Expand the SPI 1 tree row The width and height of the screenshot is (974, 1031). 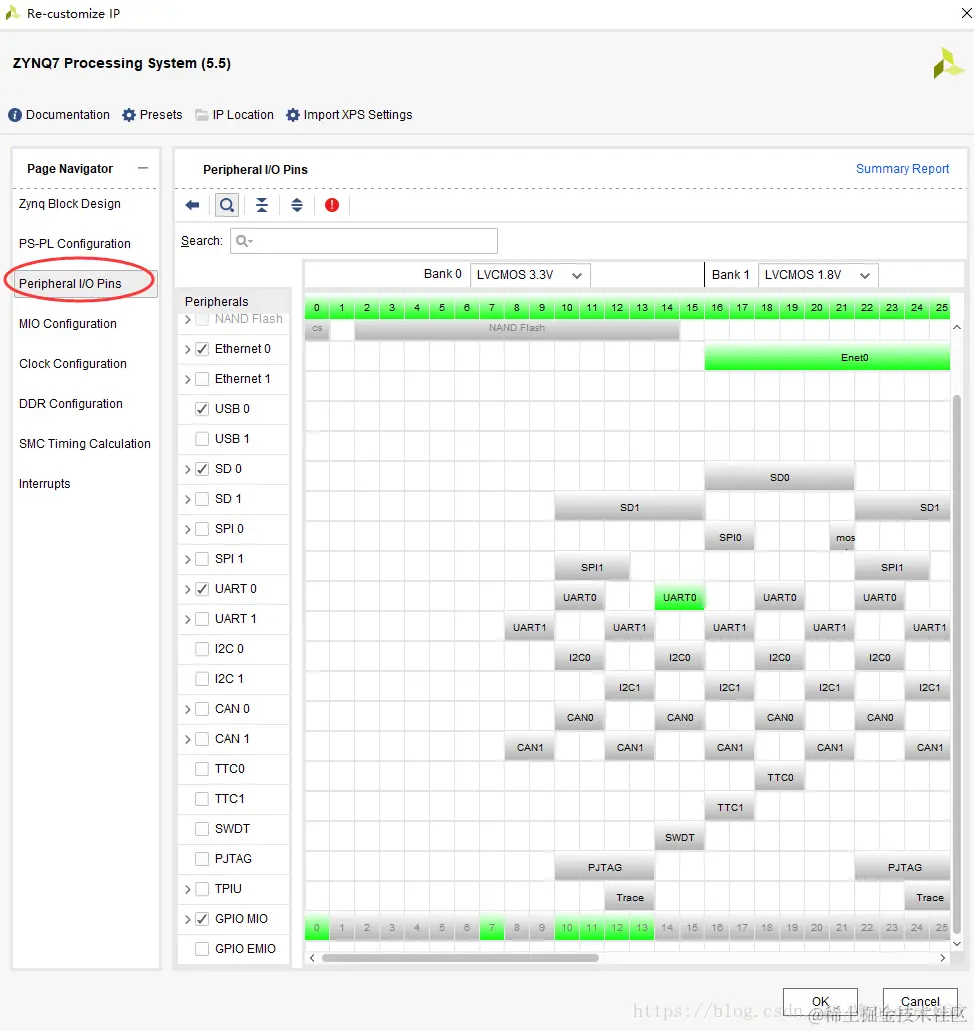(x=187, y=559)
